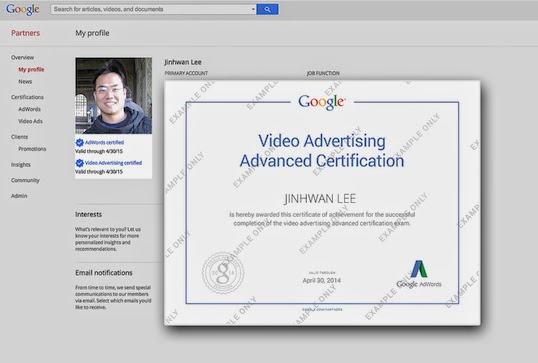
Task: Click the blue search magnifier button
Action: 267,9
